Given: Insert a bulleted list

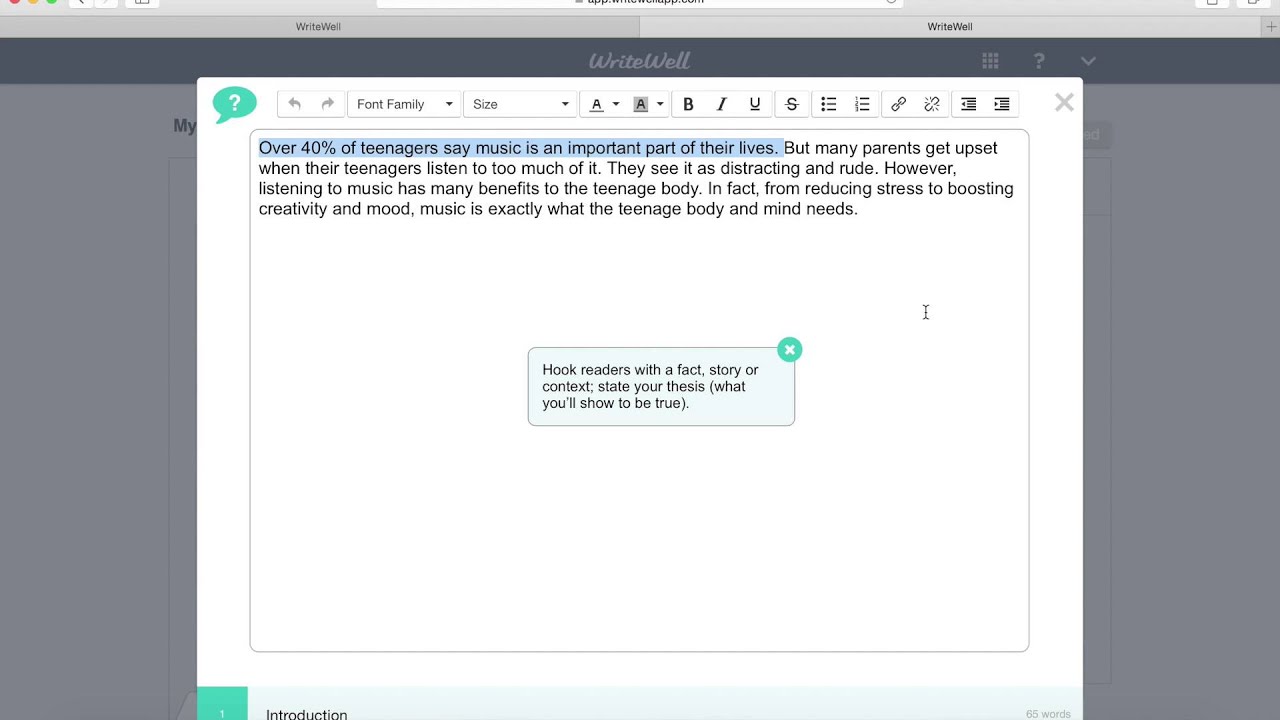Looking at the screenshot, I should pyautogui.click(x=829, y=104).
